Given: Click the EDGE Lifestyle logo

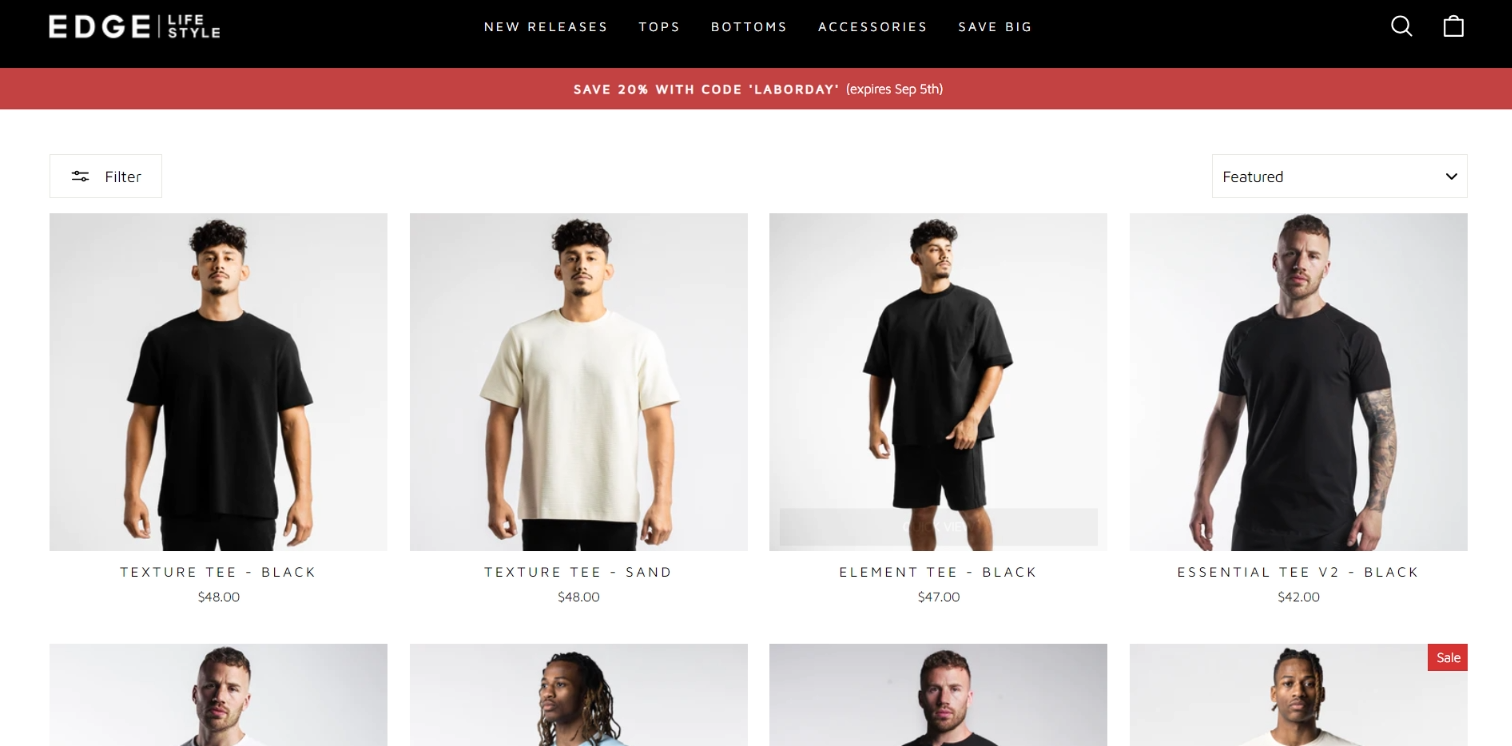Looking at the screenshot, I should (135, 27).
